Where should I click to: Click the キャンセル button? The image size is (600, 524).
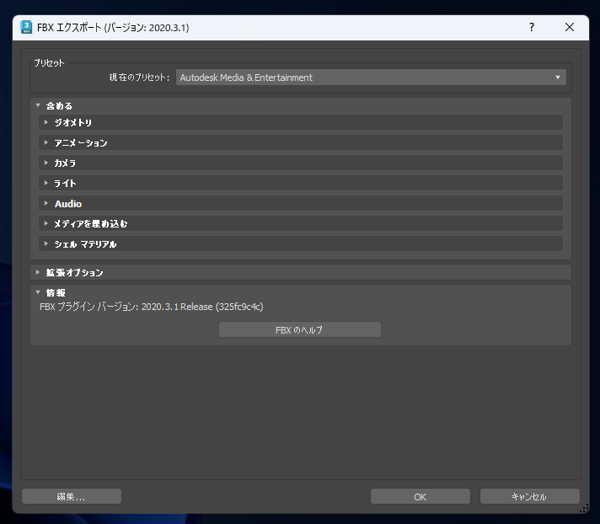(530, 496)
